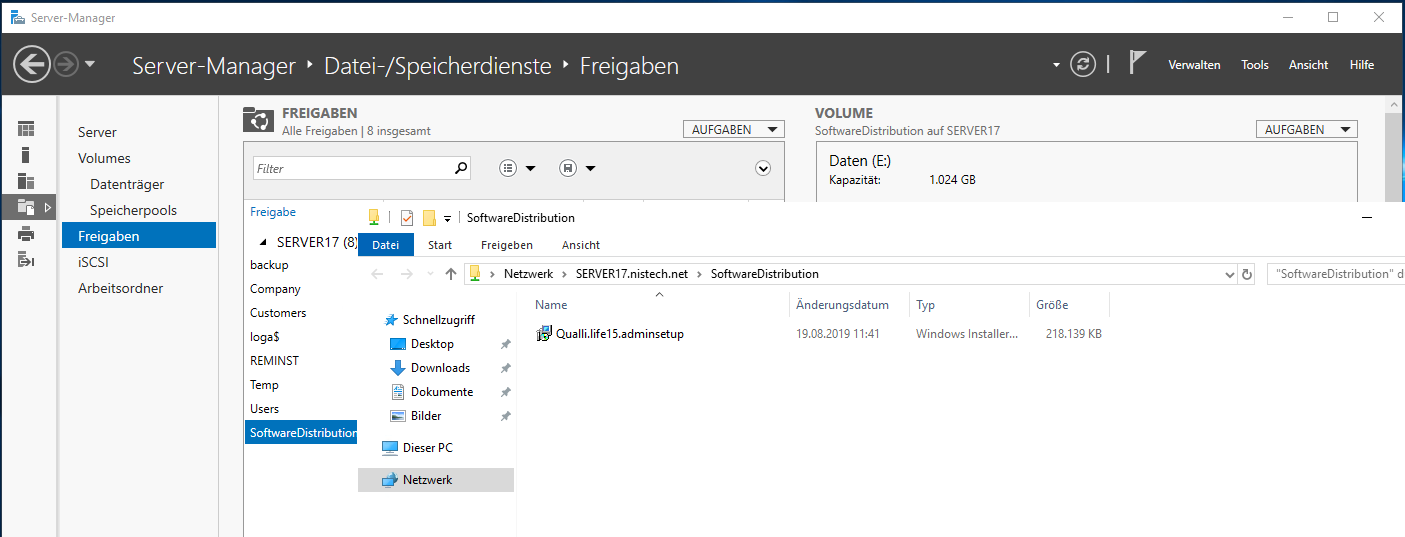This screenshot has width=1405, height=537.
Task: Click the Server-Manager back arrow button
Action: 32,65
